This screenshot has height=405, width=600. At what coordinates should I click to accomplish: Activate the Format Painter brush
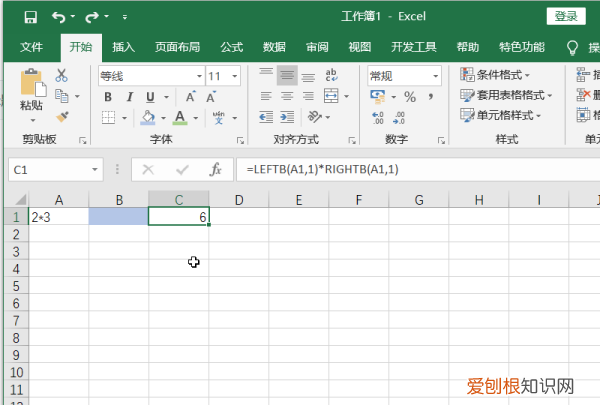click(x=62, y=116)
